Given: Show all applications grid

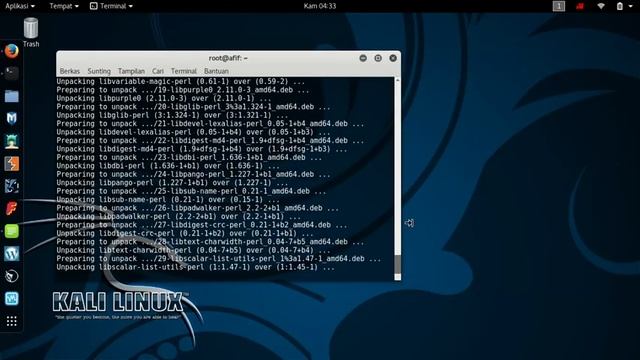Looking at the screenshot, I should pos(11,321).
